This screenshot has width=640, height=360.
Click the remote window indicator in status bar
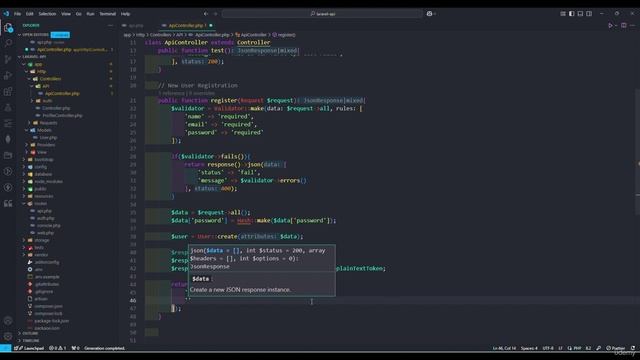click(x=5, y=348)
